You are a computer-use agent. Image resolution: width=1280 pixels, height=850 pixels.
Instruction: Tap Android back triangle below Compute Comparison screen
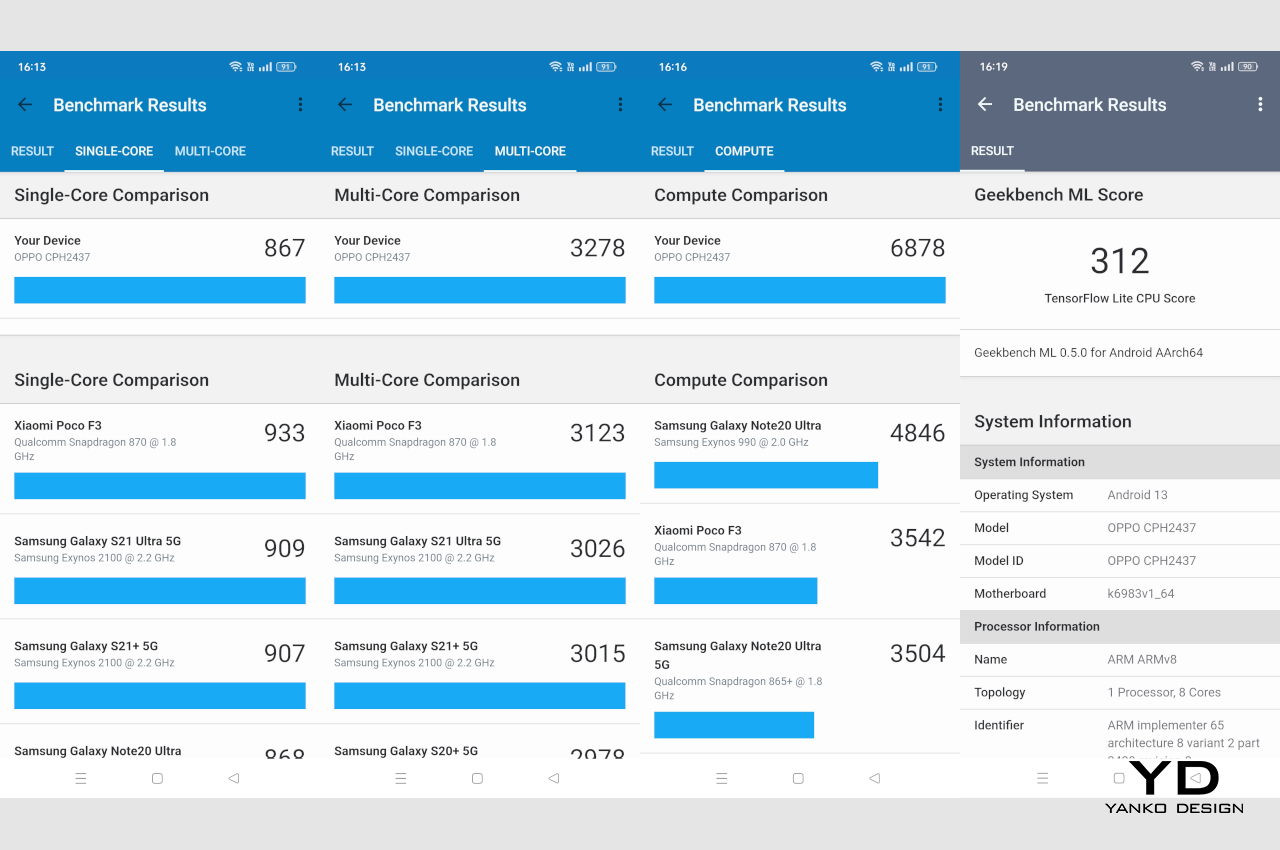click(874, 778)
